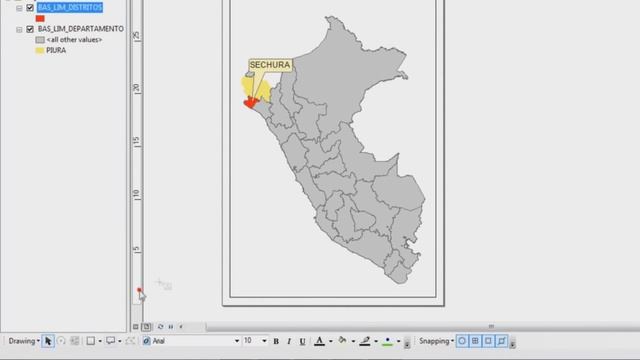640x360 pixels.
Task: Click the Line Color pen icon
Action: (x=365, y=341)
